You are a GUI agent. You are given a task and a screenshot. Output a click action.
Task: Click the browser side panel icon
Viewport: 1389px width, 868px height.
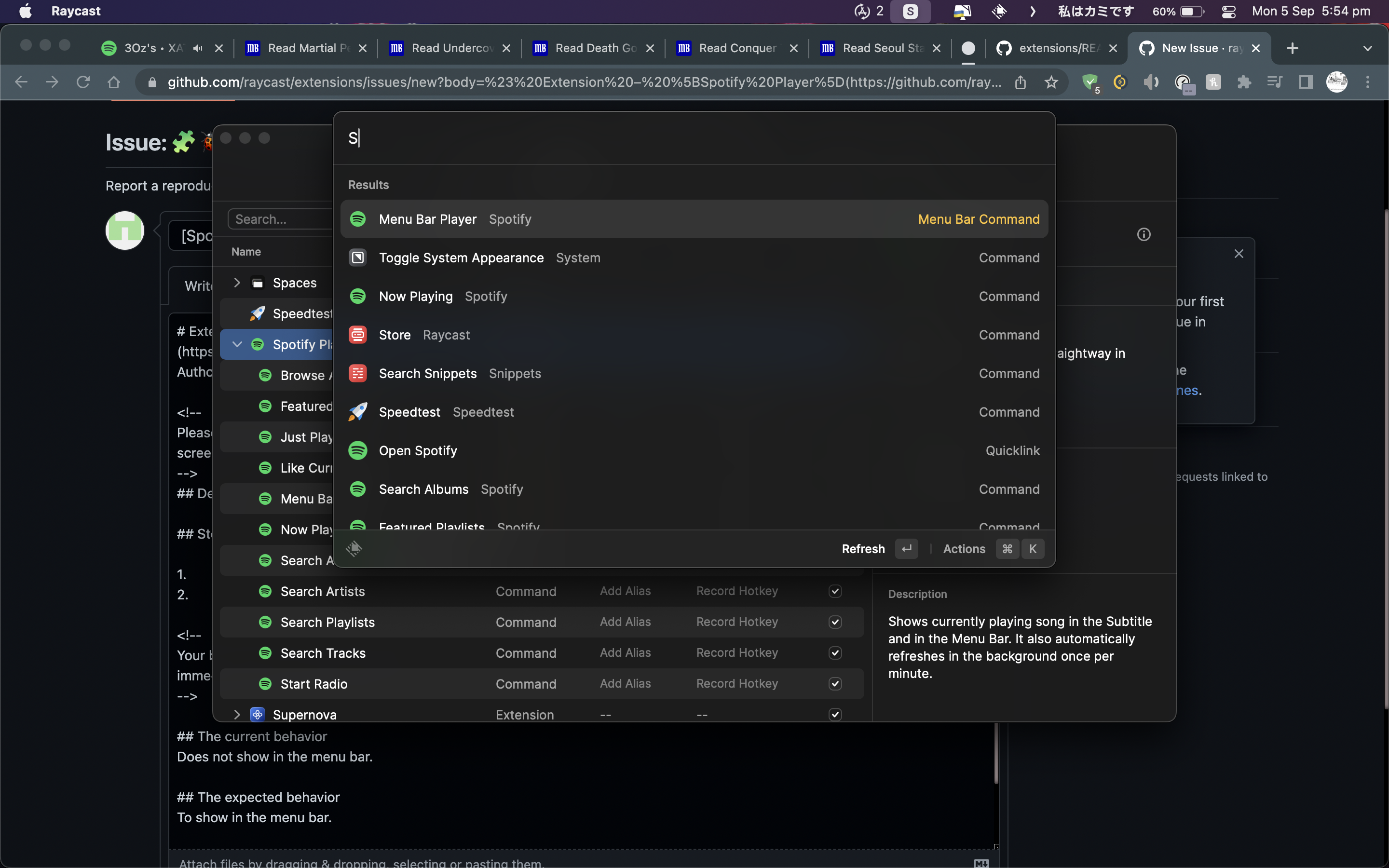[1305, 82]
